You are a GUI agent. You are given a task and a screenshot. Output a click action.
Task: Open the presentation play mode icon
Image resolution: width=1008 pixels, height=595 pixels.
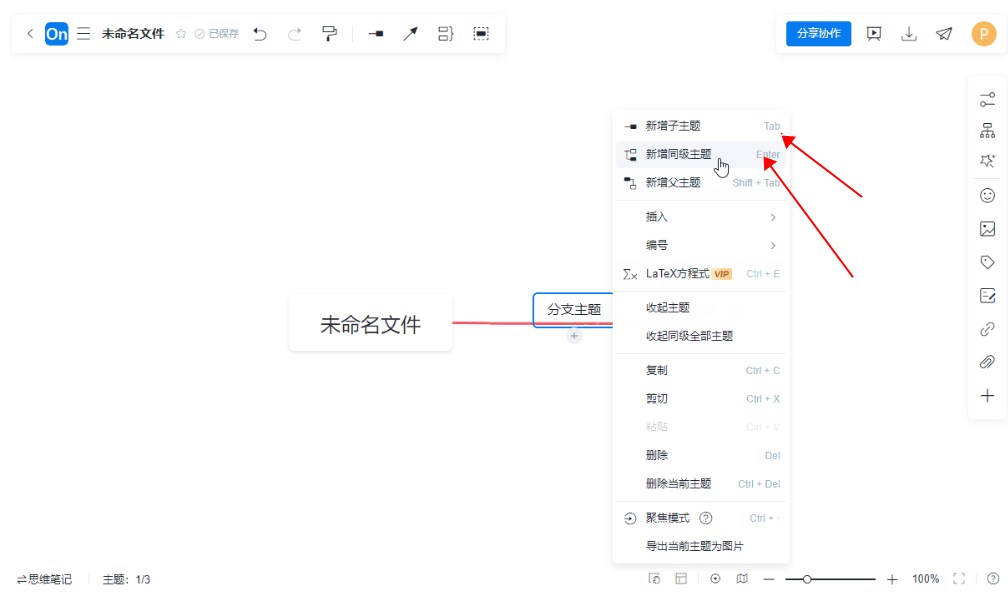pos(874,34)
